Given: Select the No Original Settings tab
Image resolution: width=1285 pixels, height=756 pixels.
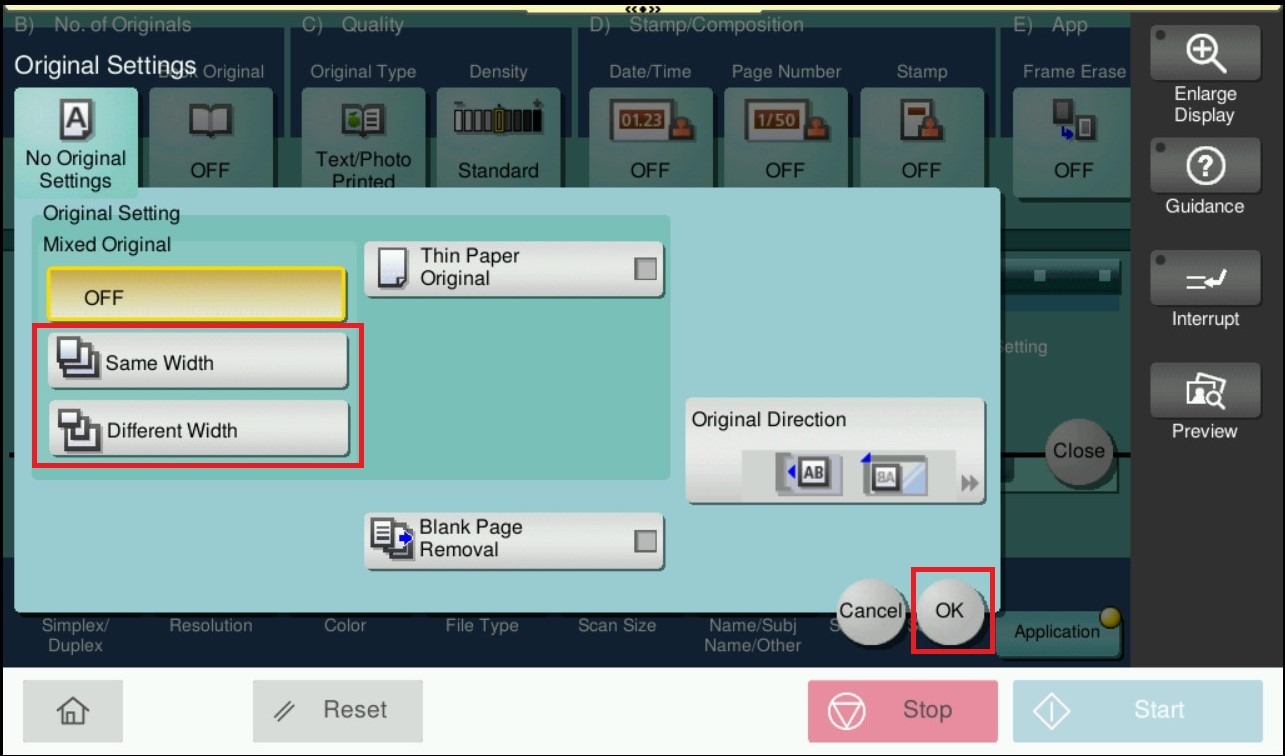Looking at the screenshot, I should pyautogui.click(x=76, y=143).
